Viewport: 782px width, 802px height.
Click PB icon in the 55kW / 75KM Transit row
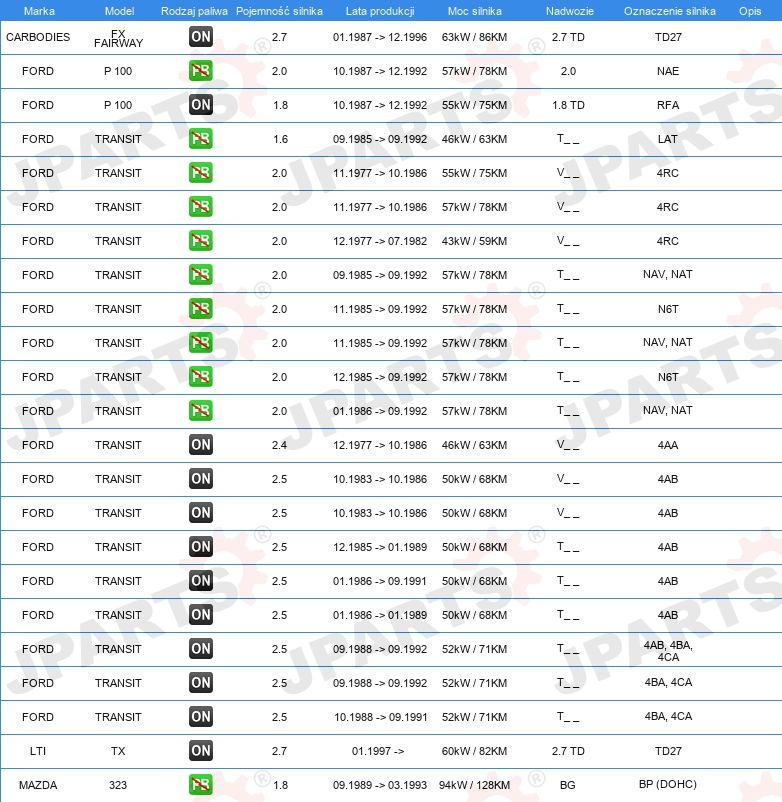200,173
